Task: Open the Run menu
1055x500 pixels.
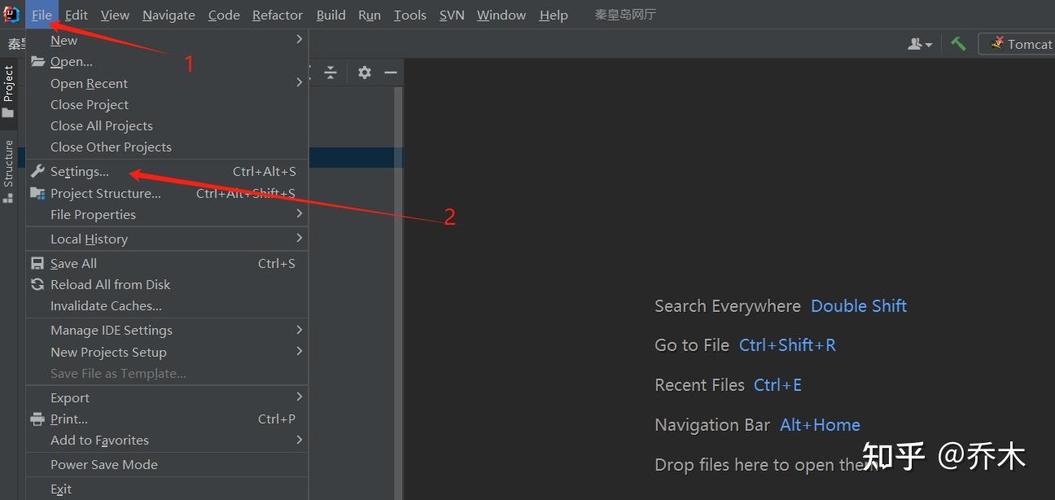Action: point(369,15)
